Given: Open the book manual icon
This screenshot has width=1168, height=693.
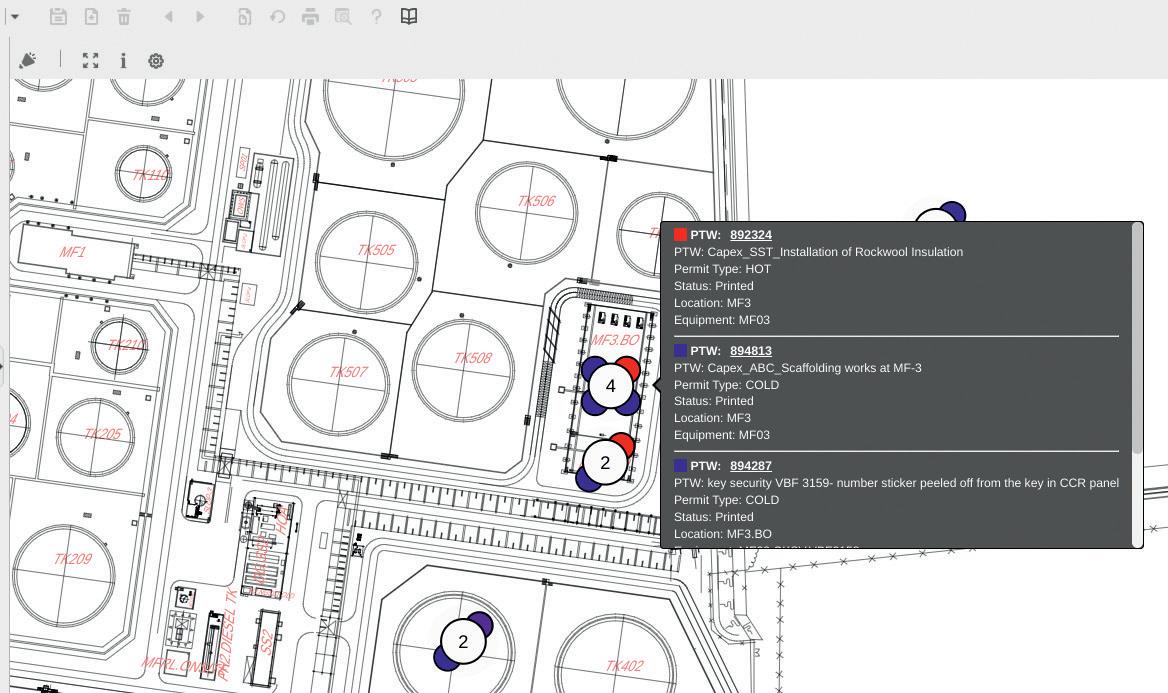Looking at the screenshot, I should [x=409, y=17].
